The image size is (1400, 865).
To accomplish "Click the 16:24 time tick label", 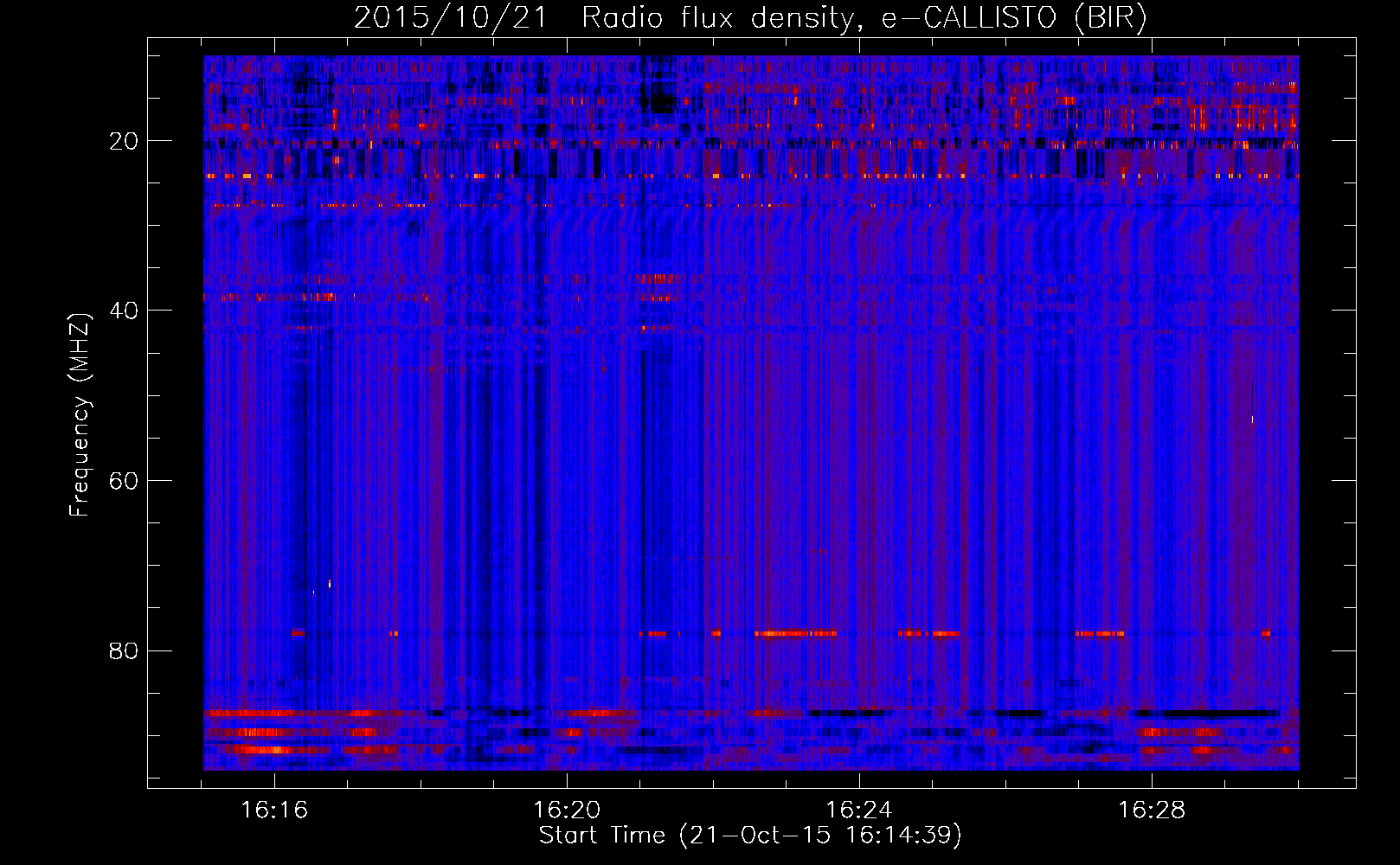I will pos(859,811).
